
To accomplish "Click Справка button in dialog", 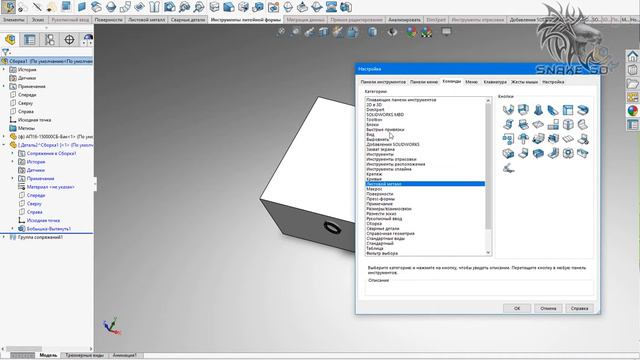I will [x=579, y=309].
